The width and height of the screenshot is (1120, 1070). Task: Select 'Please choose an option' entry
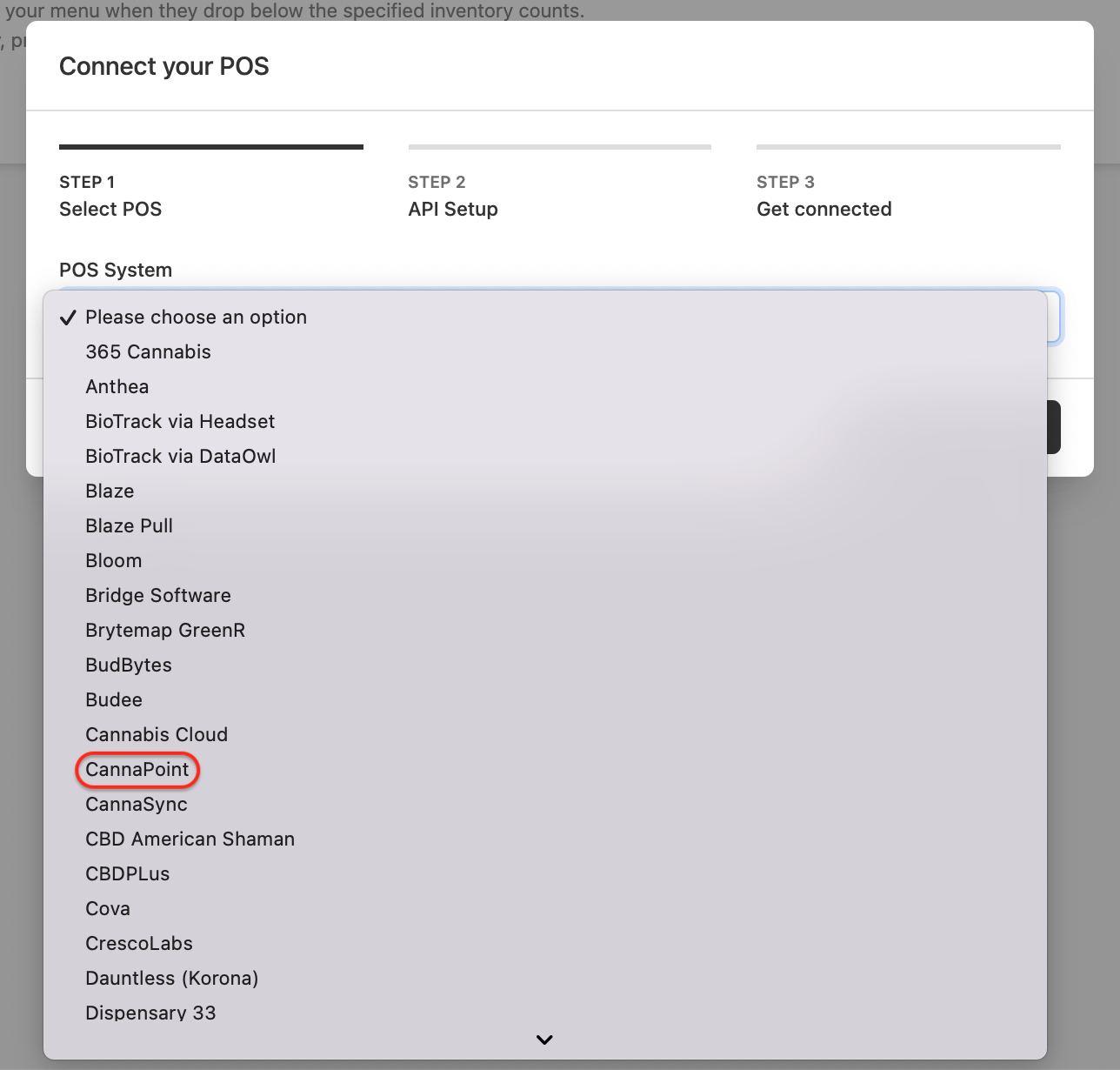coord(544,317)
